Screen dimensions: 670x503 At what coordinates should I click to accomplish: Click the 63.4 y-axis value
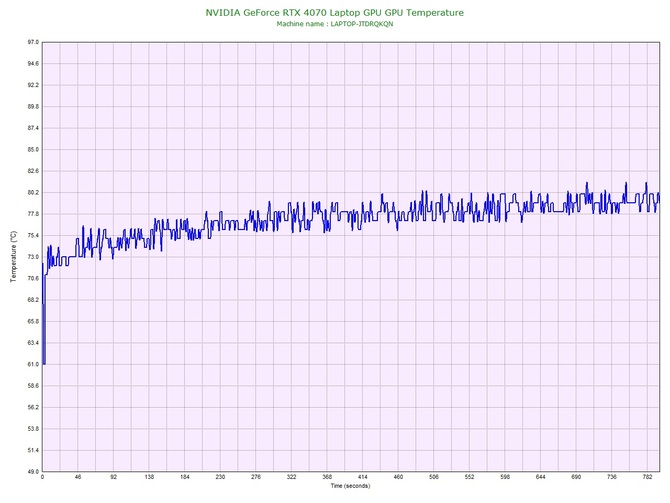pyautogui.click(x=33, y=343)
